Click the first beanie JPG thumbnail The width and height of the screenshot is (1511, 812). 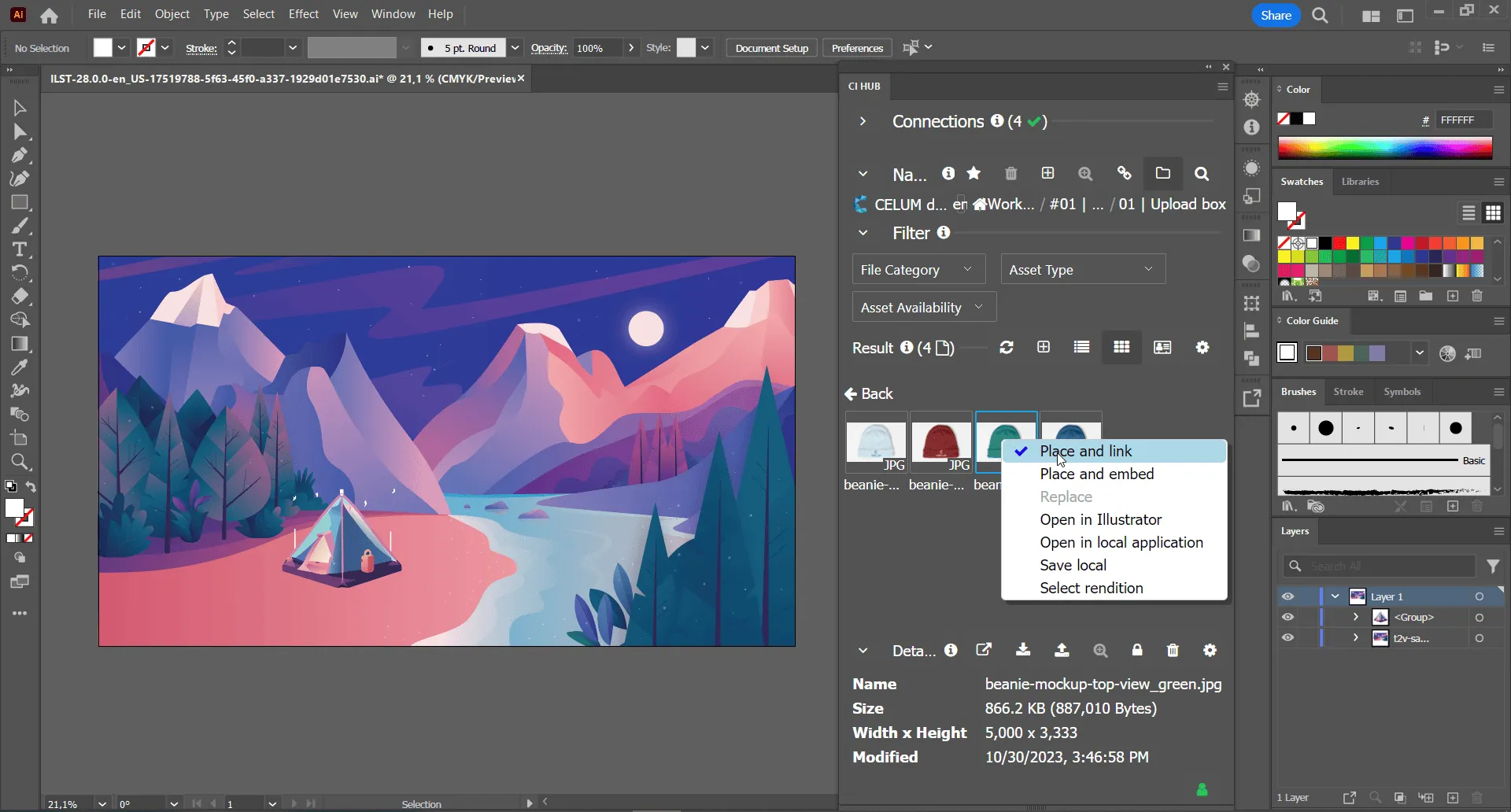[875, 443]
